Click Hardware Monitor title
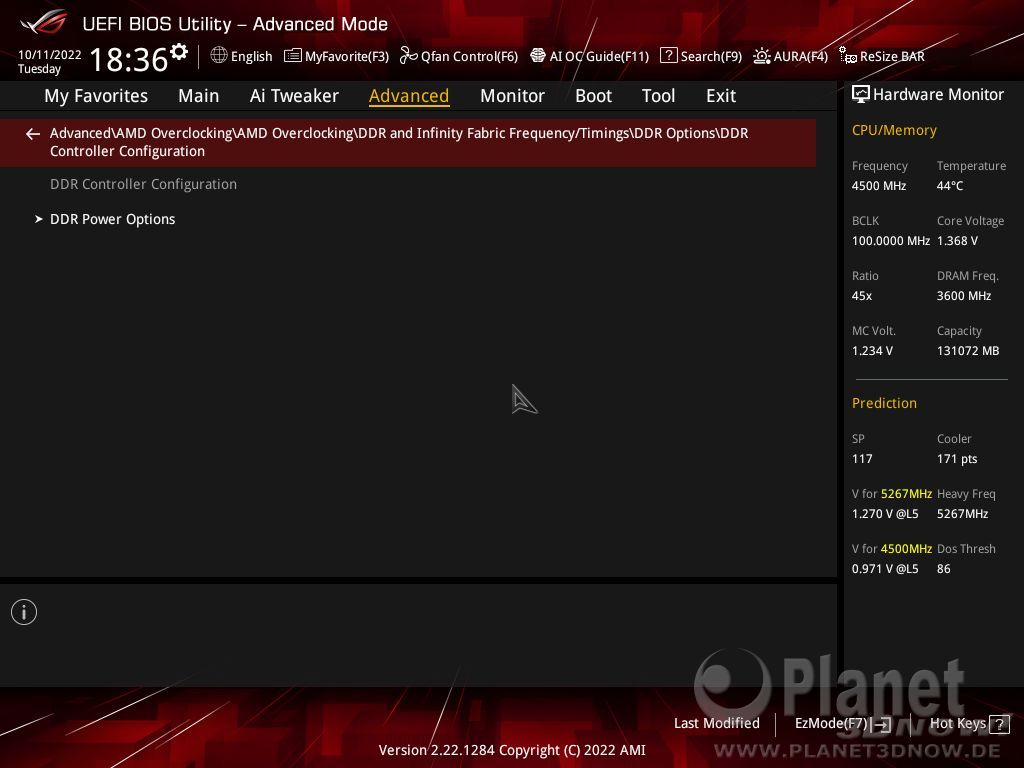The height and width of the screenshot is (768, 1024). point(938,95)
